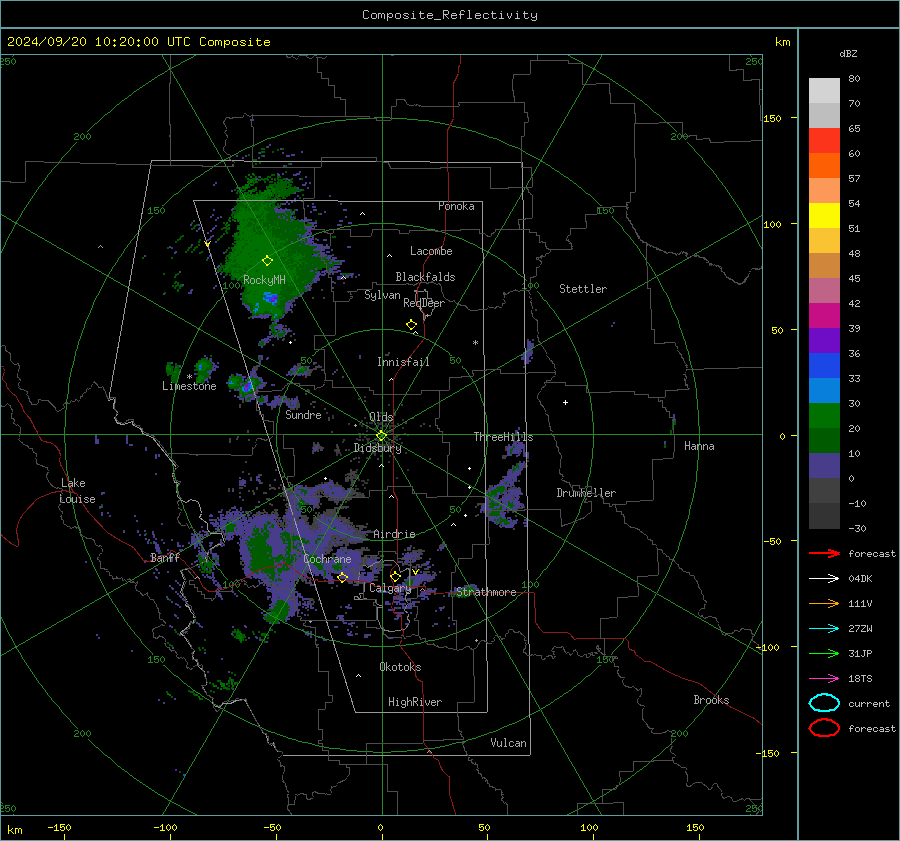900x841 pixels.
Task: Click the Vulcan label
Action: point(508,743)
